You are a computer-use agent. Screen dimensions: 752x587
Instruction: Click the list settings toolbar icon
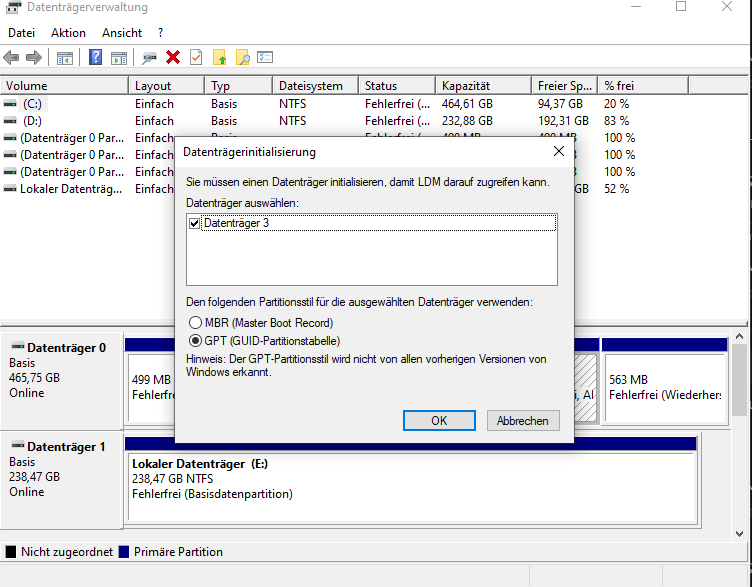click(265, 58)
